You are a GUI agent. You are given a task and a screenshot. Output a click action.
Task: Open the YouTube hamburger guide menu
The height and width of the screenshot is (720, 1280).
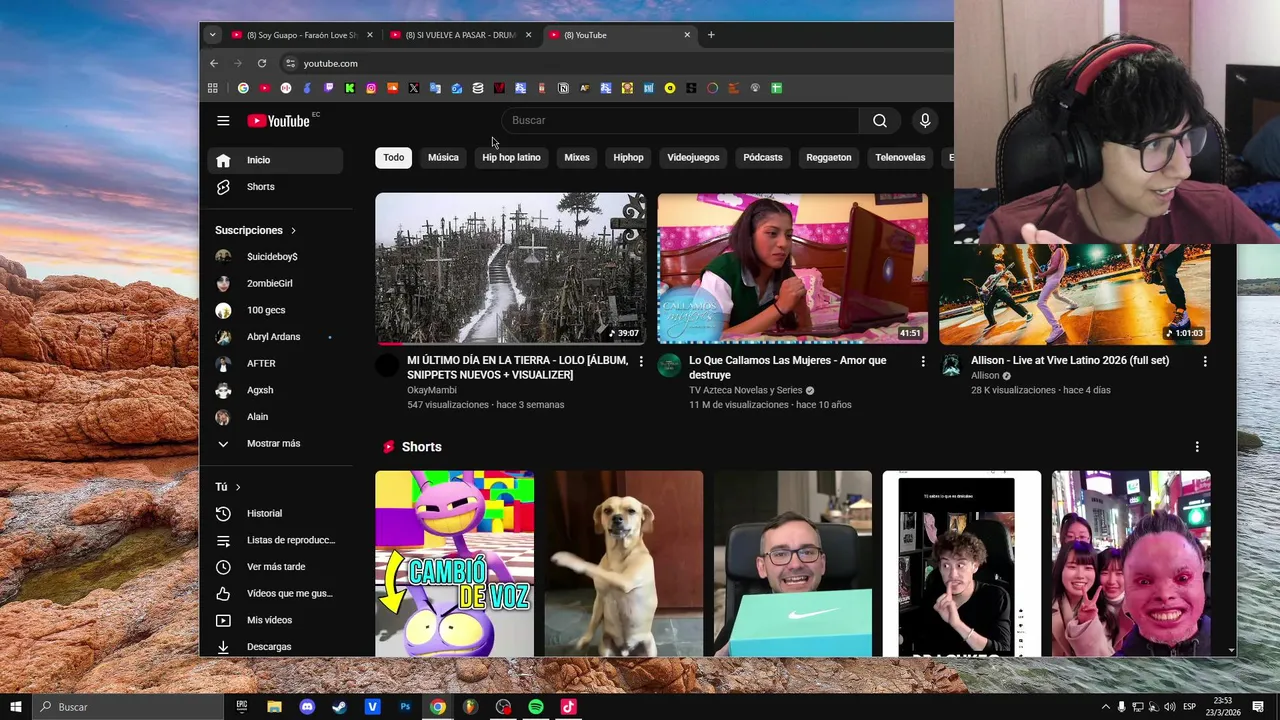coord(223,121)
